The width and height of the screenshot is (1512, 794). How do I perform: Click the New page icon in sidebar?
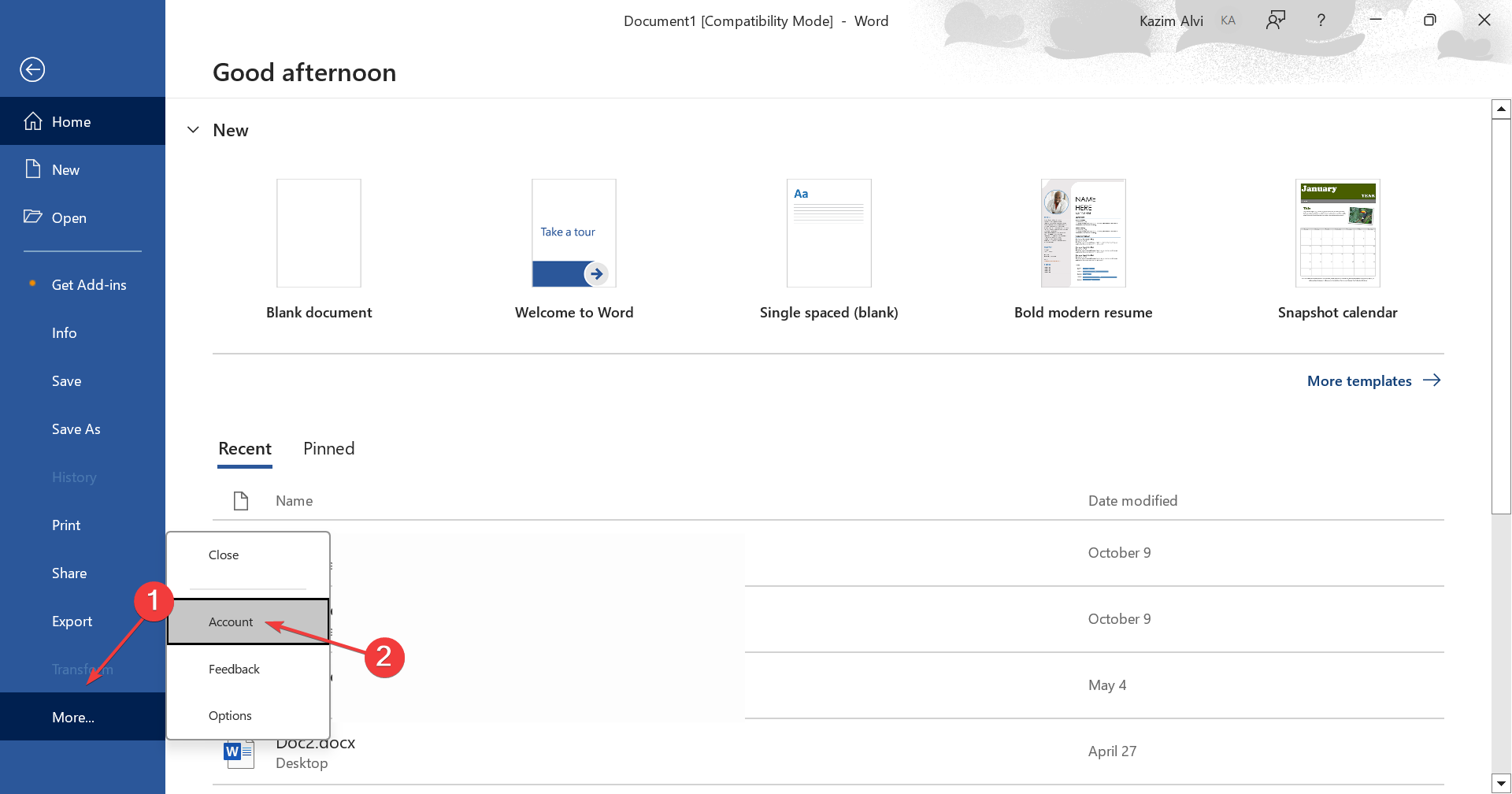33,169
